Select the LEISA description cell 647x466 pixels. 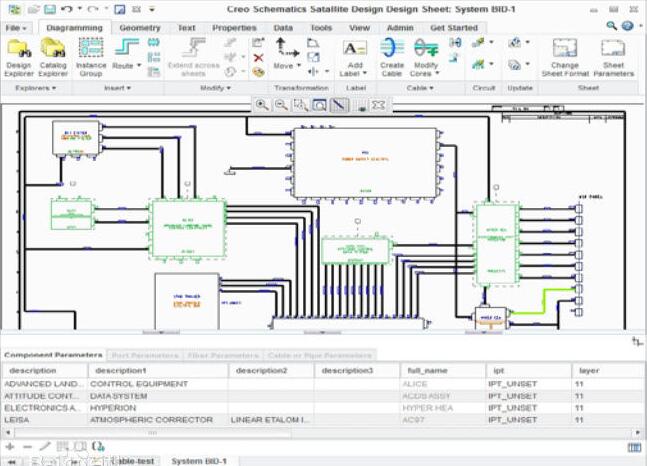pos(45,420)
